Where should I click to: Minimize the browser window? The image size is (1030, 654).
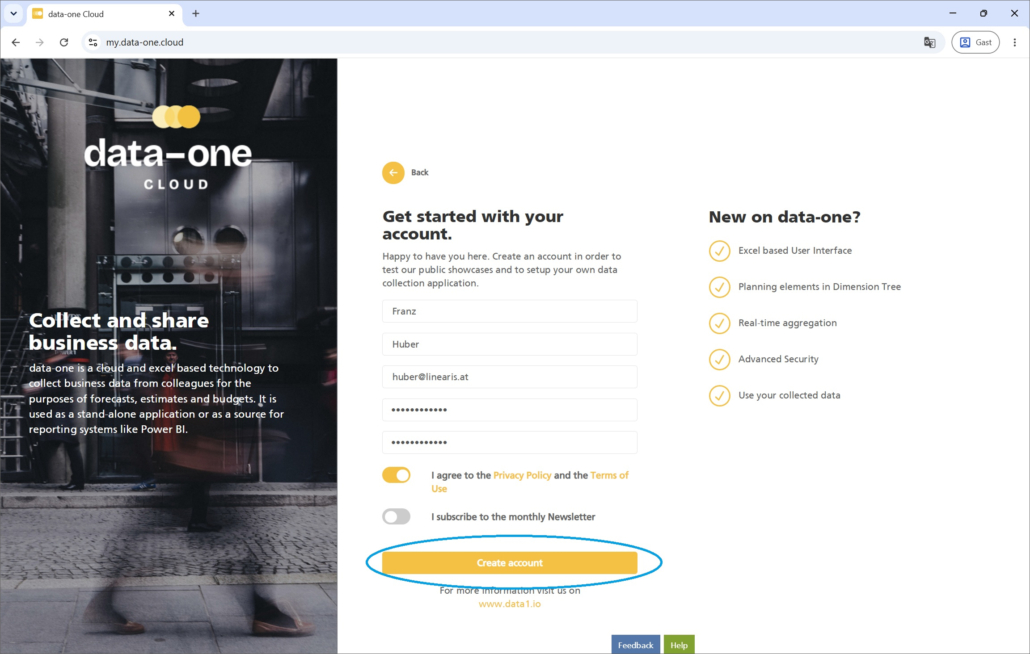[952, 13]
